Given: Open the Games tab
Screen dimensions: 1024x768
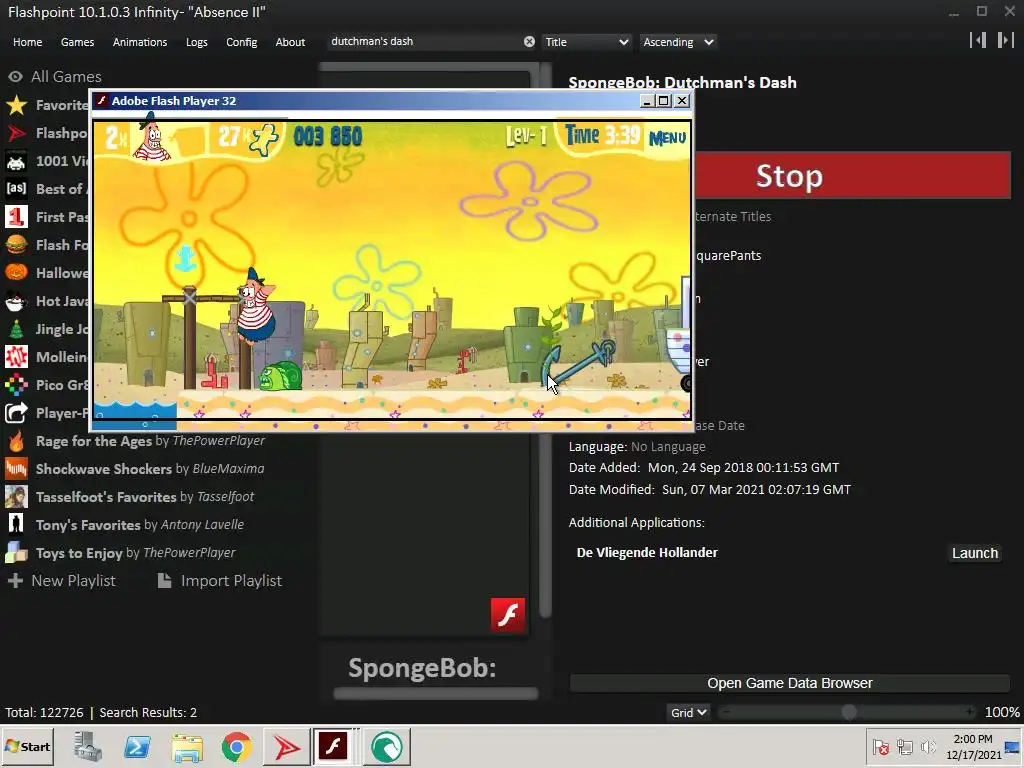Looking at the screenshot, I should click(77, 42).
